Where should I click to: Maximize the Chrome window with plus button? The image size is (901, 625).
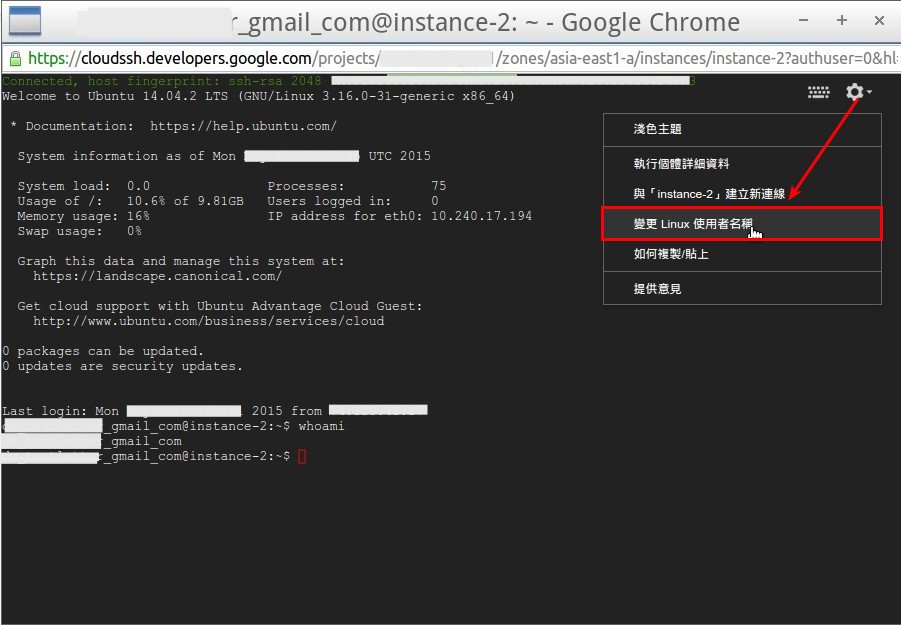(842, 21)
